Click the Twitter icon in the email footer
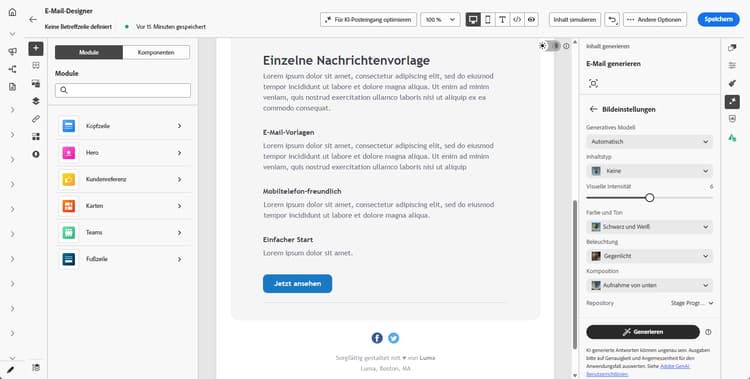Viewport: 750px width, 379px height. pos(393,338)
